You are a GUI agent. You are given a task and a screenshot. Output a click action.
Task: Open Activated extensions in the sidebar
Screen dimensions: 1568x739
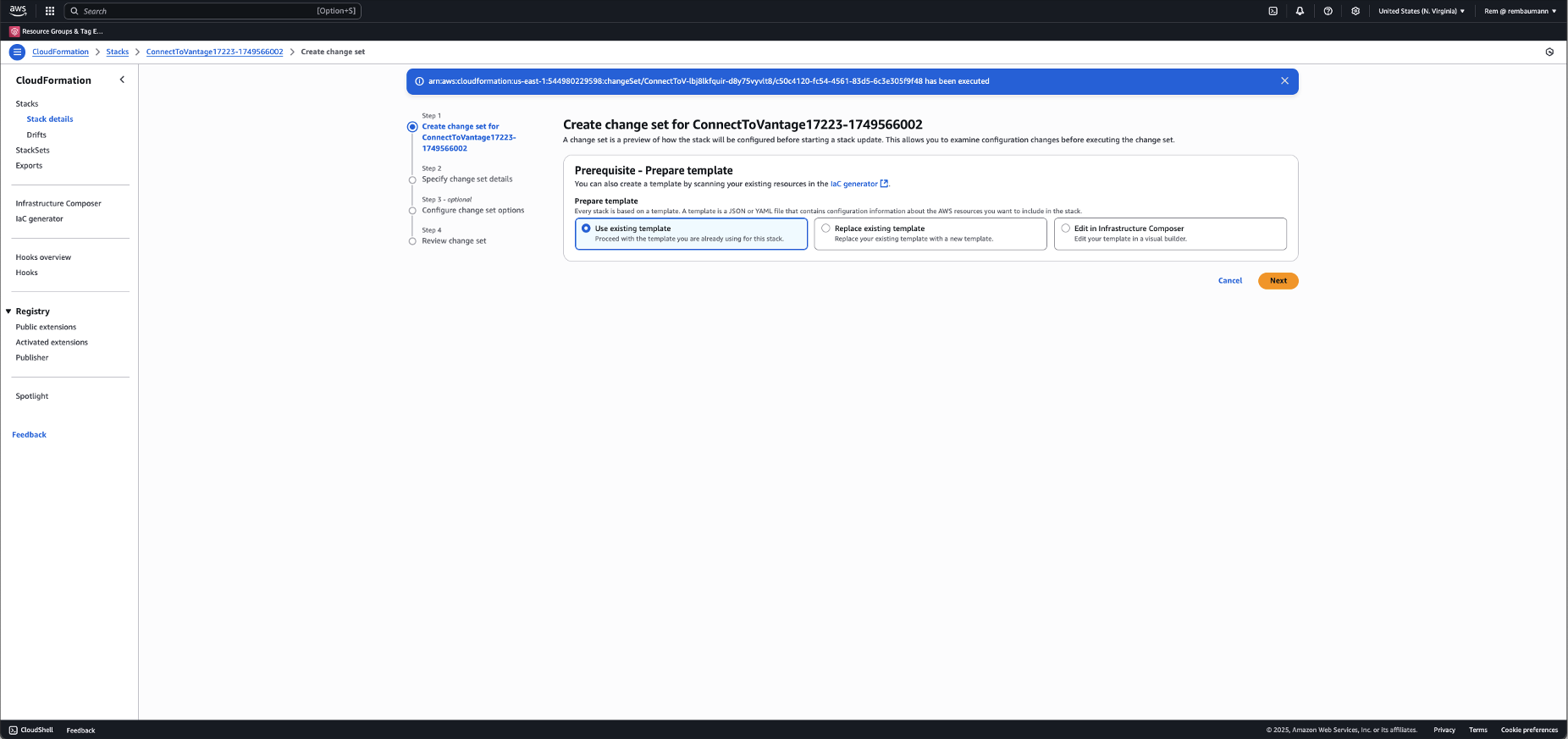point(52,342)
